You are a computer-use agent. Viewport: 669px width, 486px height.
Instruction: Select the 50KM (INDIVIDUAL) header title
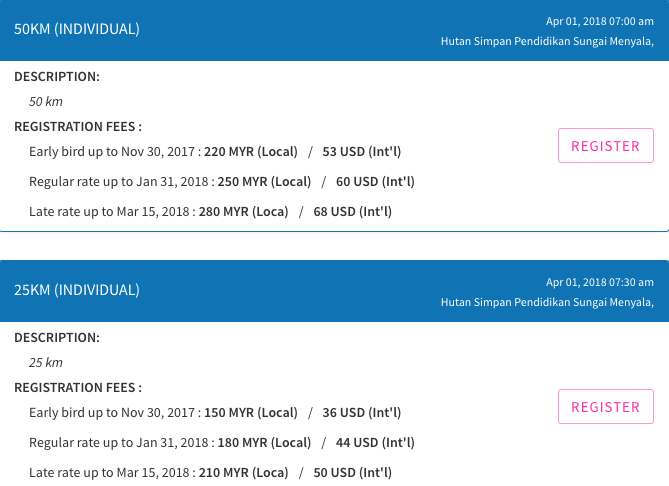(x=77, y=29)
